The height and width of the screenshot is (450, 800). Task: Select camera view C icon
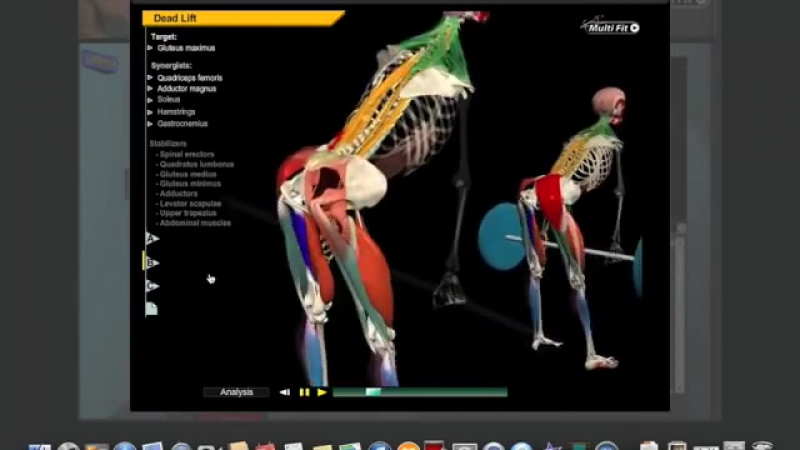pos(151,286)
